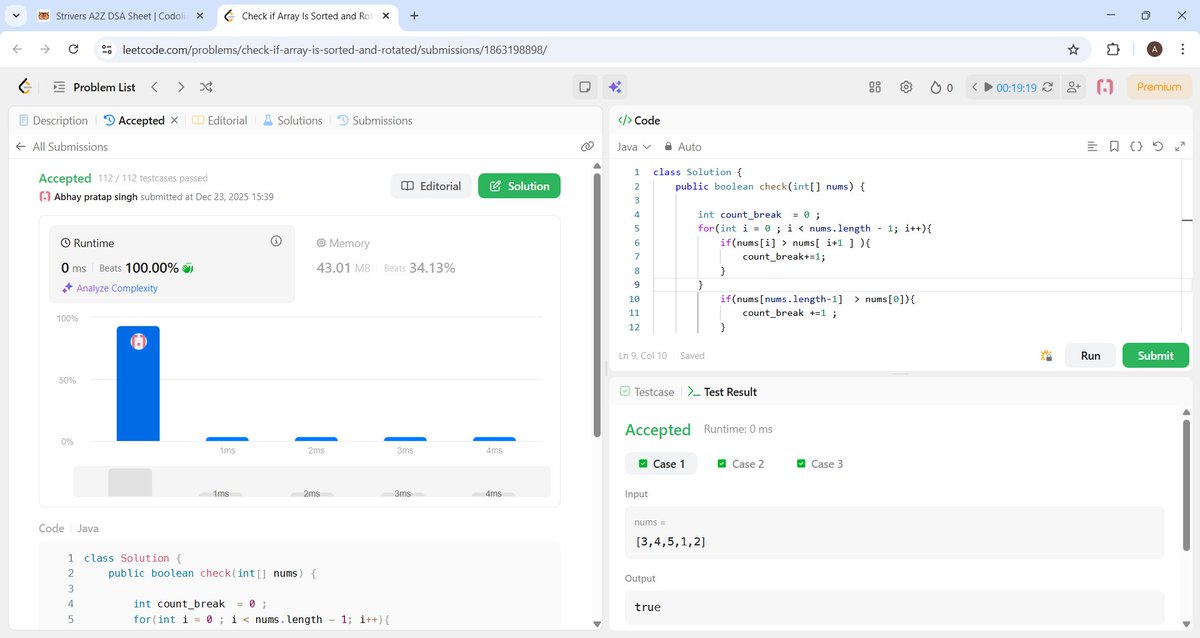The image size is (1200, 638).
Task: Select Case 1 result
Action: (x=661, y=464)
